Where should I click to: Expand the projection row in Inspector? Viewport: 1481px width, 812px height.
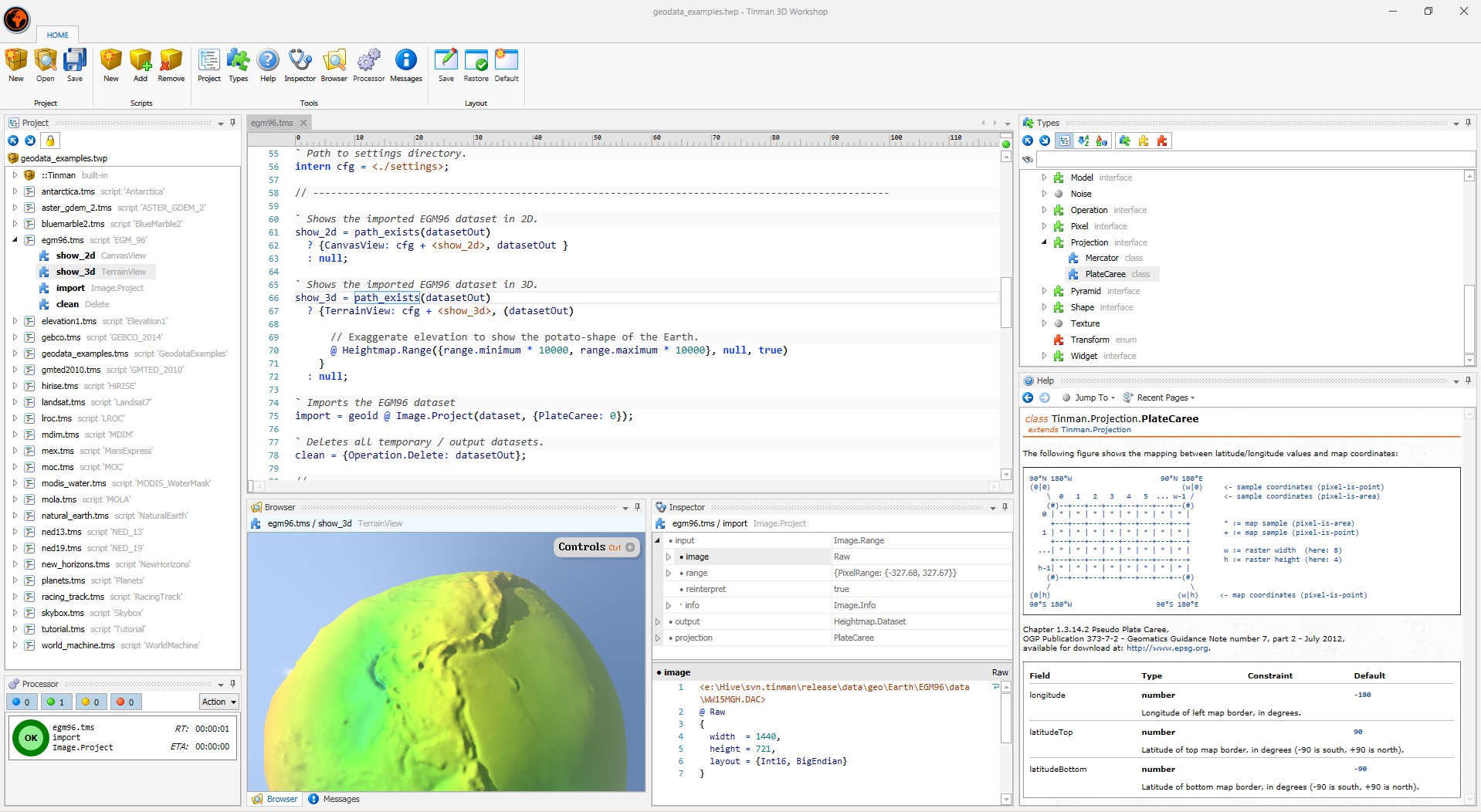(x=658, y=638)
